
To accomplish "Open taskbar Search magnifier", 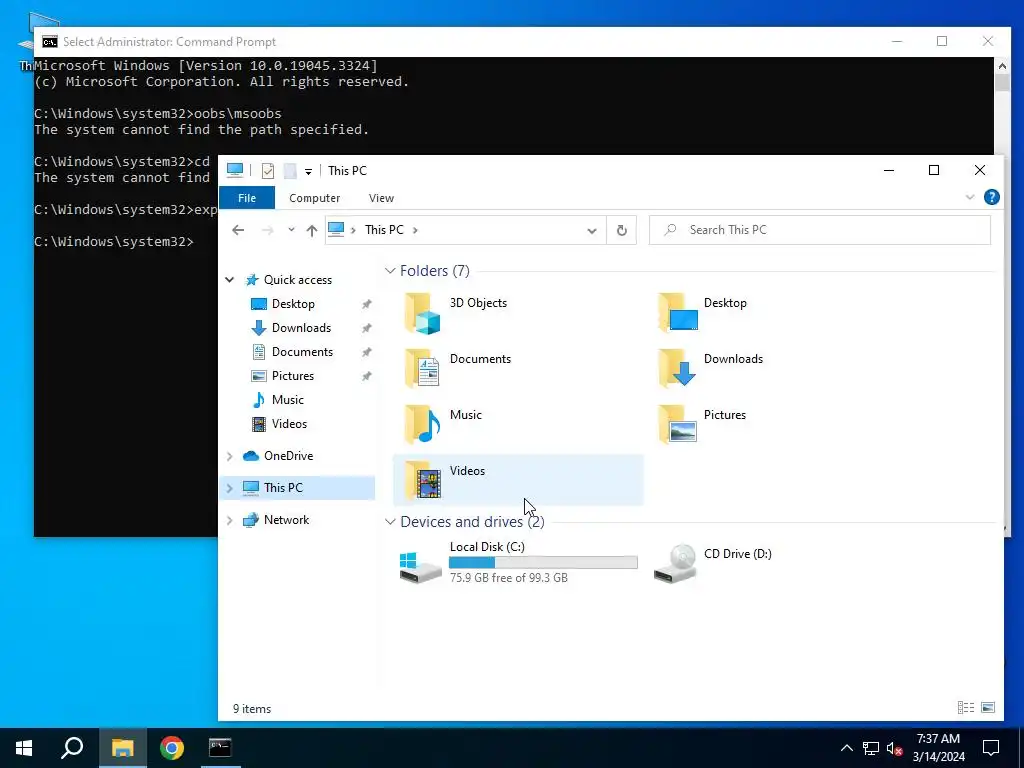I will coord(72,748).
